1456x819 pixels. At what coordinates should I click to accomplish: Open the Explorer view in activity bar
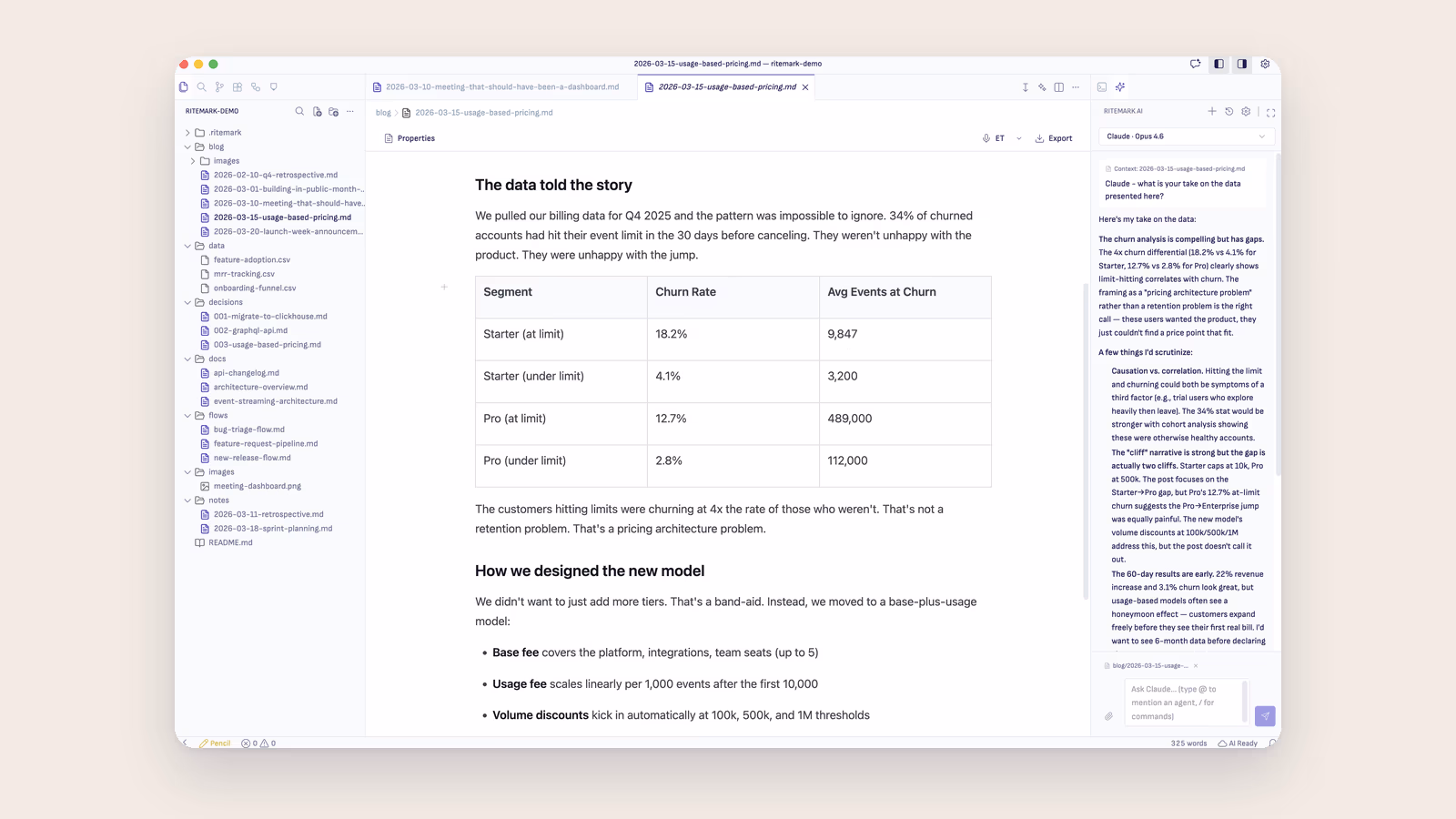184,87
